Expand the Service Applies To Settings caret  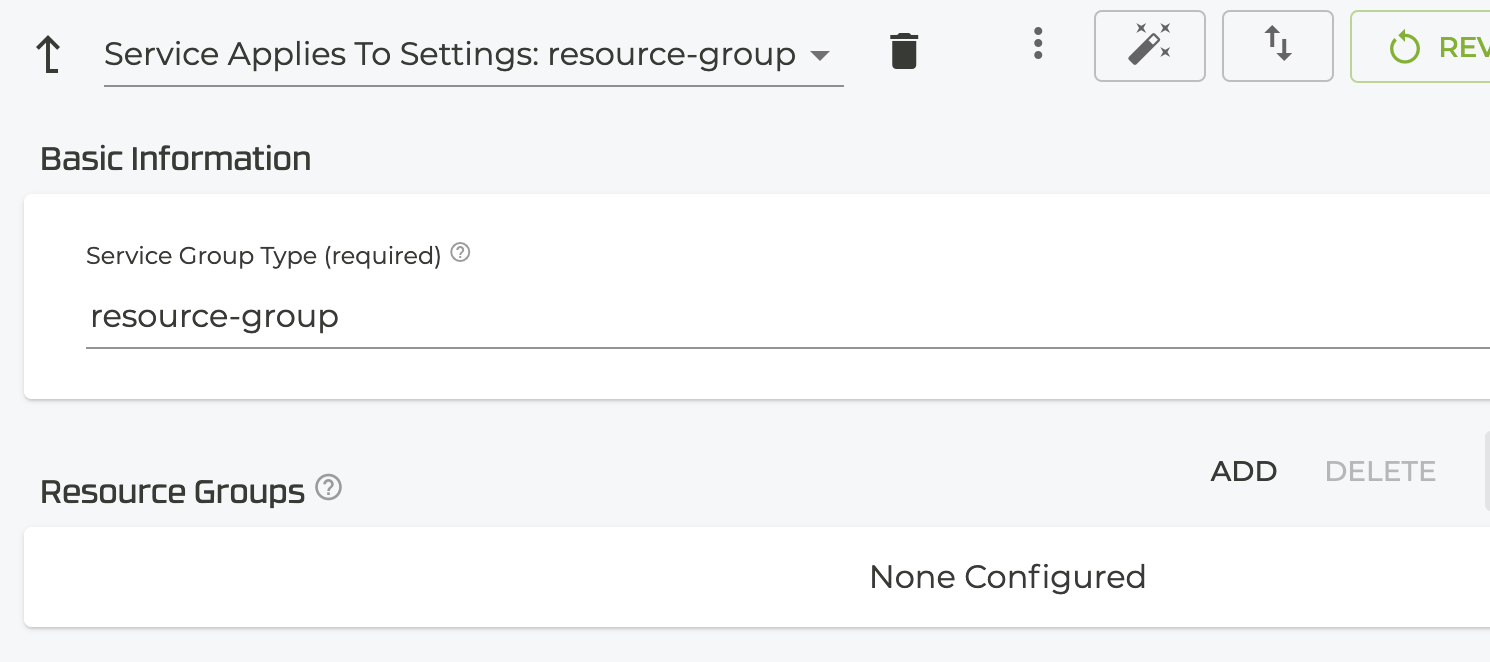820,56
